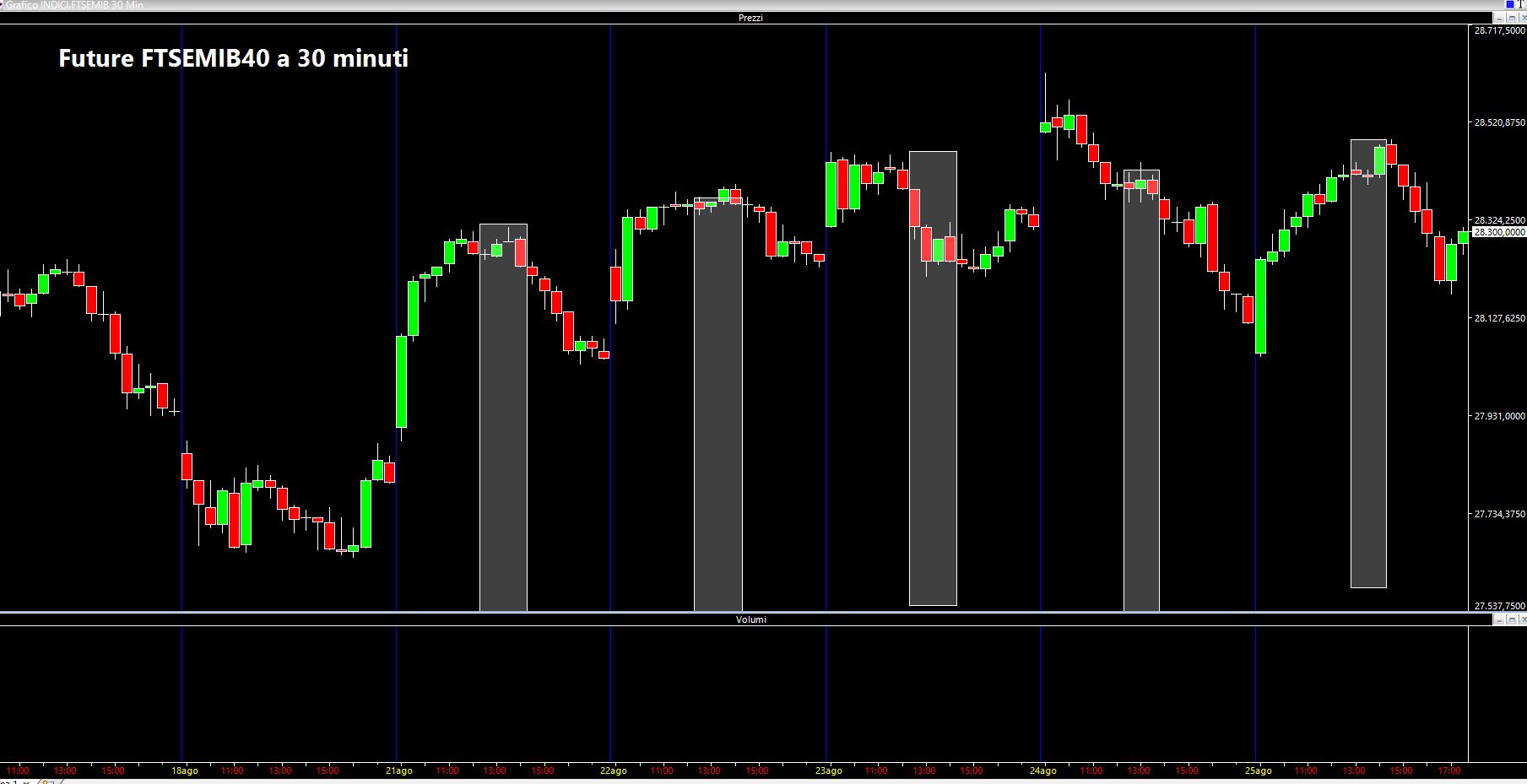The height and width of the screenshot is (784, 1527).
Task: Click the current price label 28.300,0000
Action: tap(1499, 232)
